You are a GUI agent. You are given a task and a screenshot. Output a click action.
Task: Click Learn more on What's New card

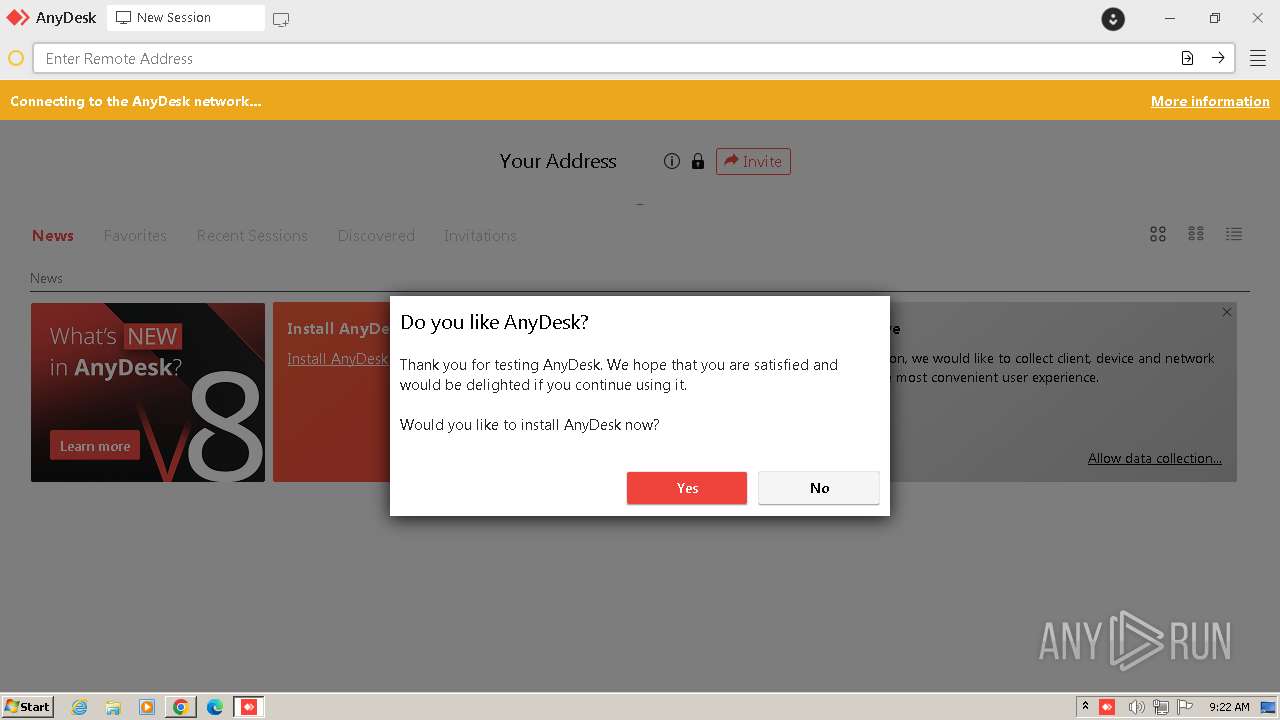[x=95, y=446]
